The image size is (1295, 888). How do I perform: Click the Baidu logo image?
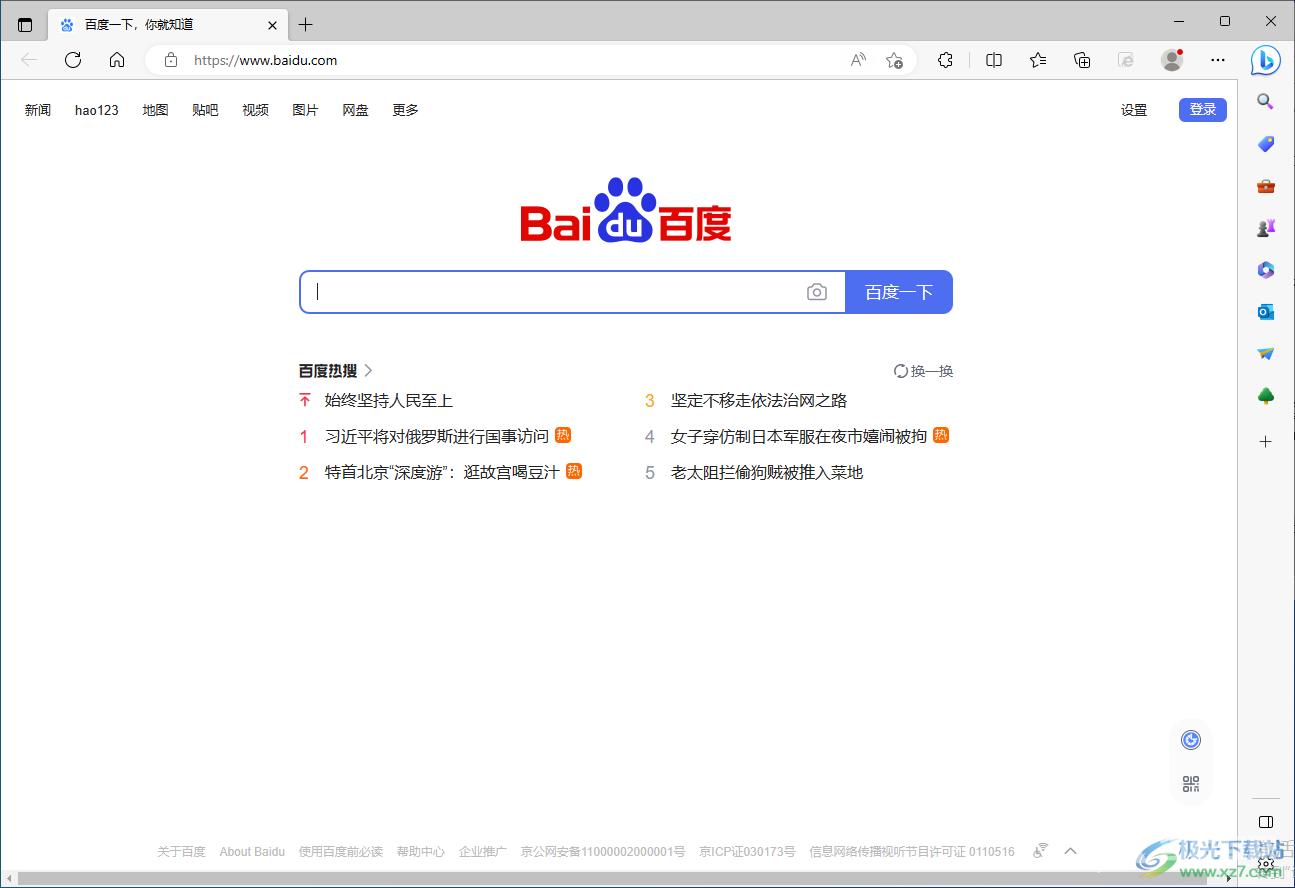pos(626,210)
